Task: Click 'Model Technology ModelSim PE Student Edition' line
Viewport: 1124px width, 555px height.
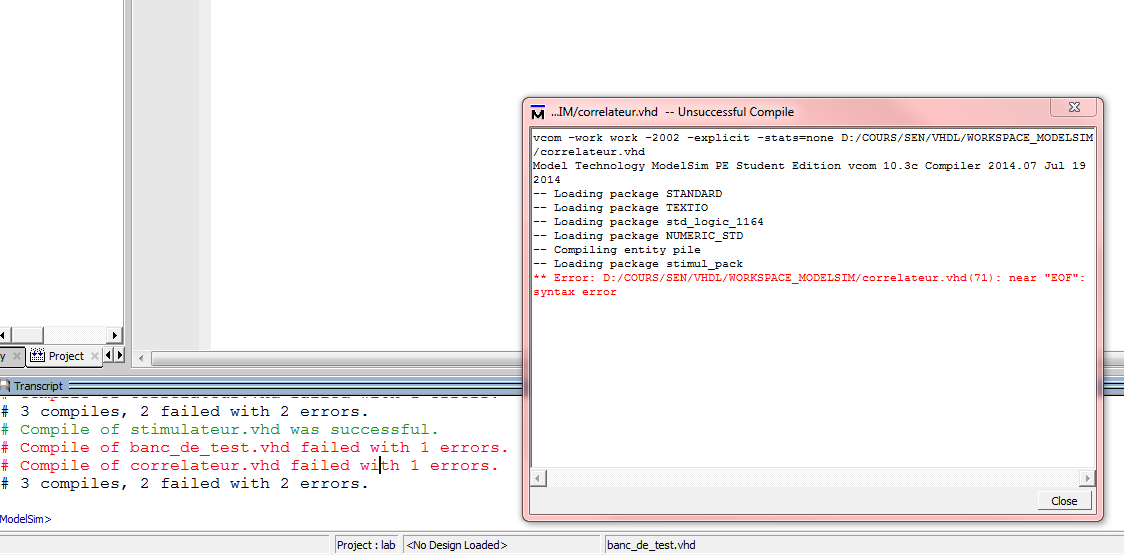Action: (x=809, y=173)
